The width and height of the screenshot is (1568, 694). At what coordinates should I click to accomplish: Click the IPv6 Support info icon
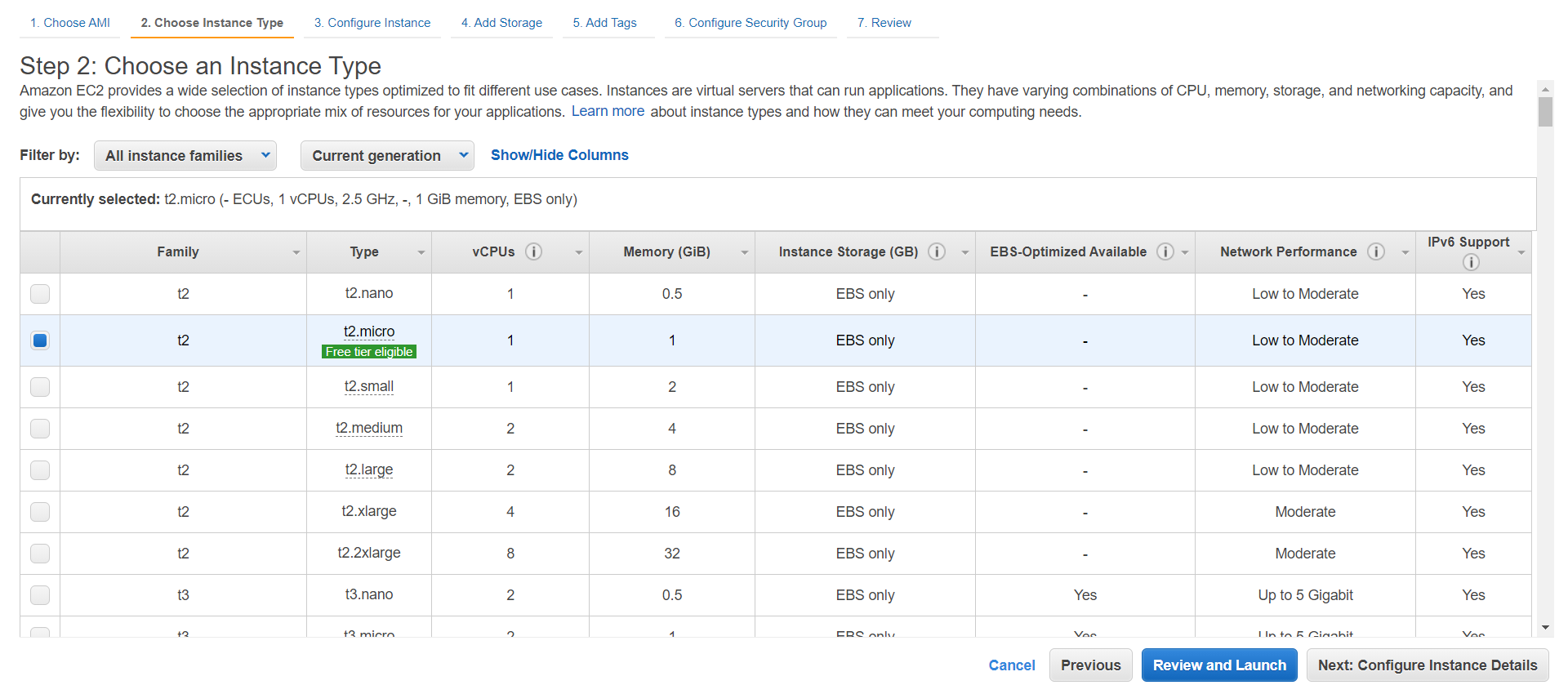click(1471, 262)
